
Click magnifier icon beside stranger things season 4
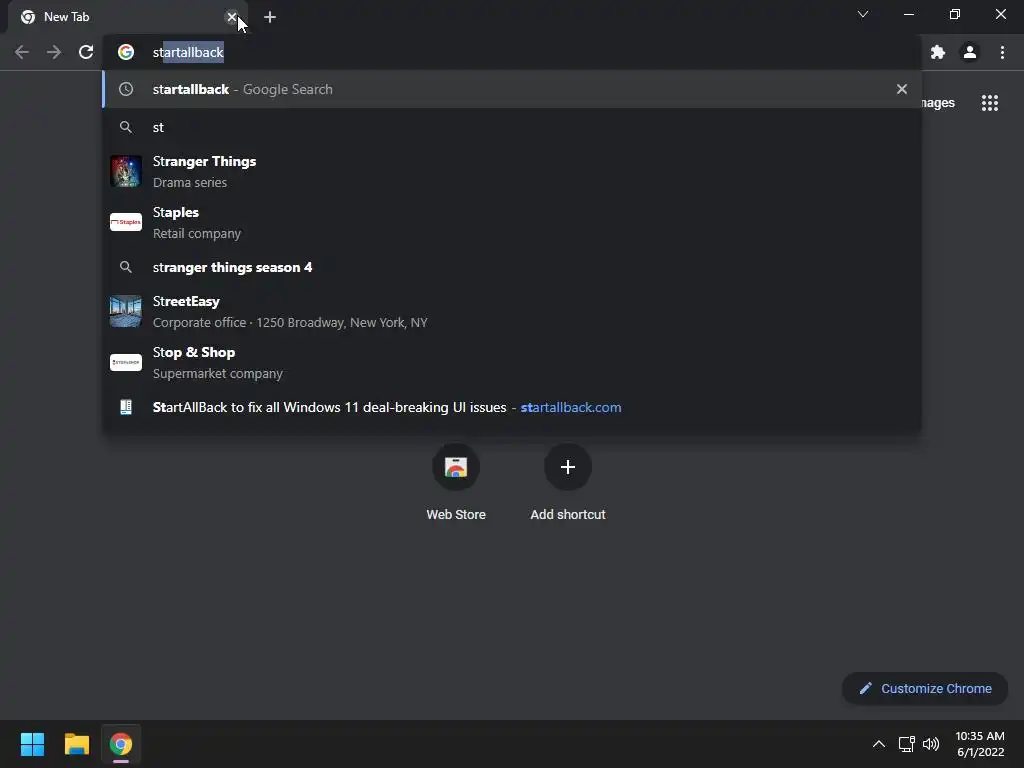coord(126,267)
